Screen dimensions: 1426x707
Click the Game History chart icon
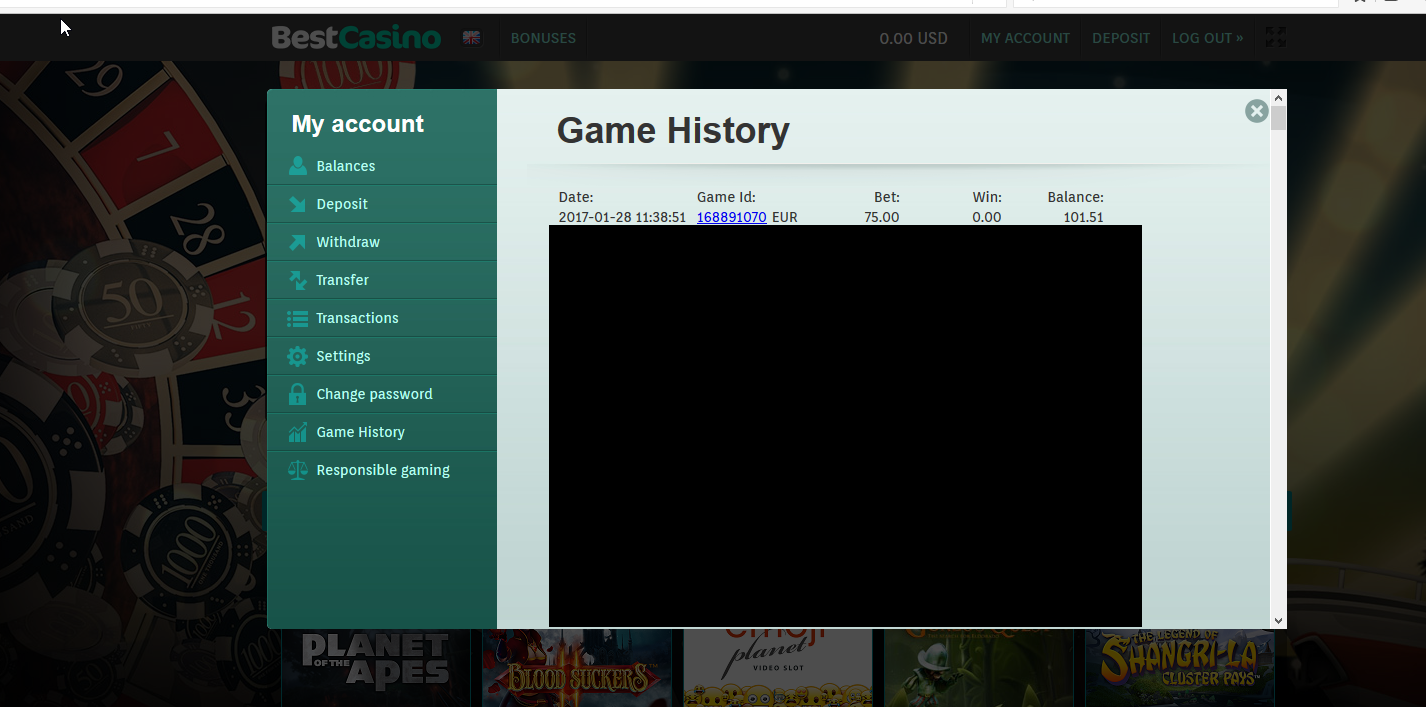(297, 432)
